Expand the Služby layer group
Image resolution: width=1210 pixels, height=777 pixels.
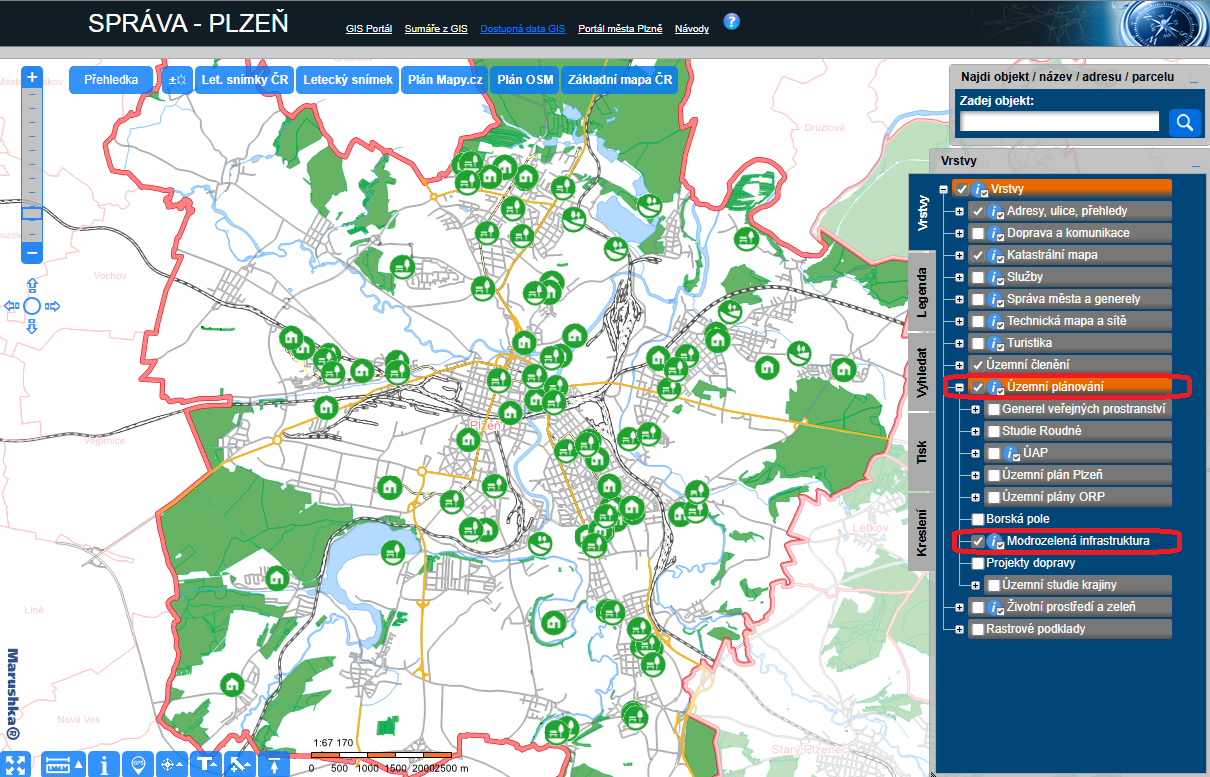tap(959, 277)
